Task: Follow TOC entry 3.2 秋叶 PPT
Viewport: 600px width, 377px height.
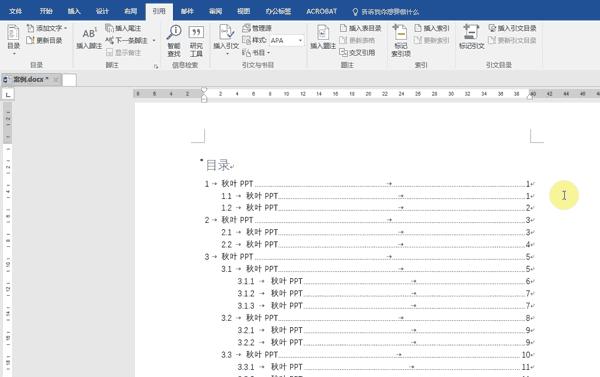Action: point(377,318)
